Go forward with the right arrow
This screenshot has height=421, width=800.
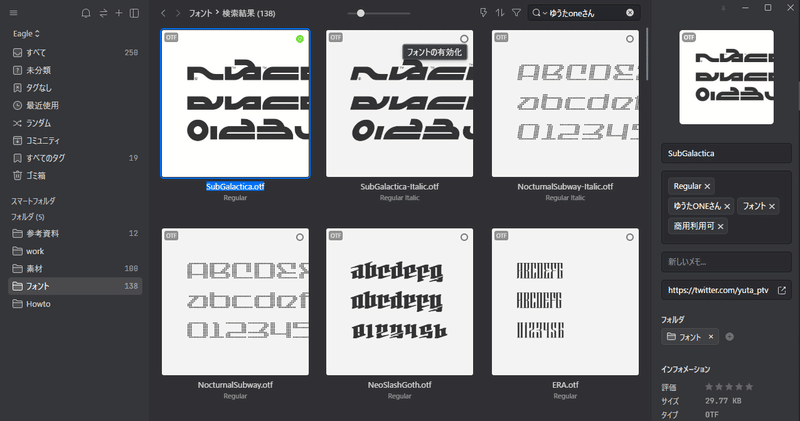pos(178,13)
